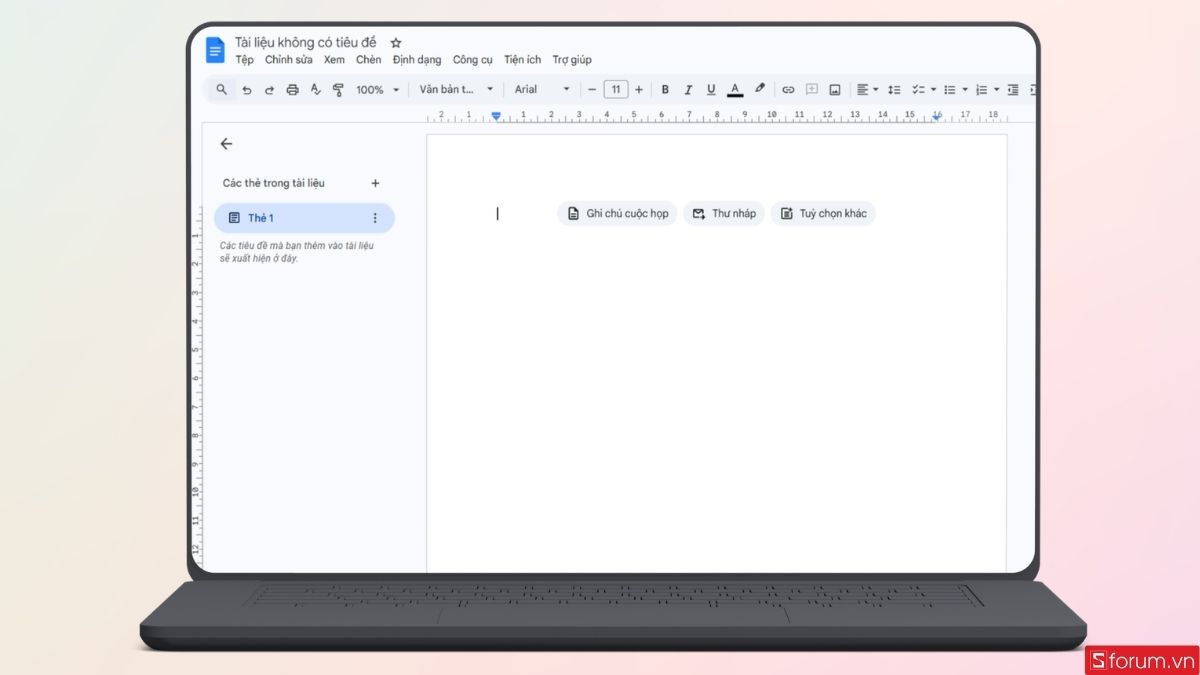This screenshot has width=1200, height=675.
Task: Insert a checklist
Action: pos(919,90)
